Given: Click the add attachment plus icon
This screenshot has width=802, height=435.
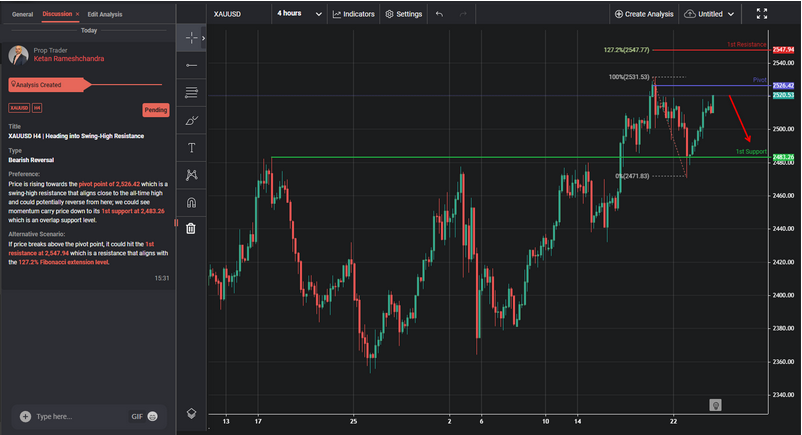Looking at the screenshot, I should click(26, 417).
